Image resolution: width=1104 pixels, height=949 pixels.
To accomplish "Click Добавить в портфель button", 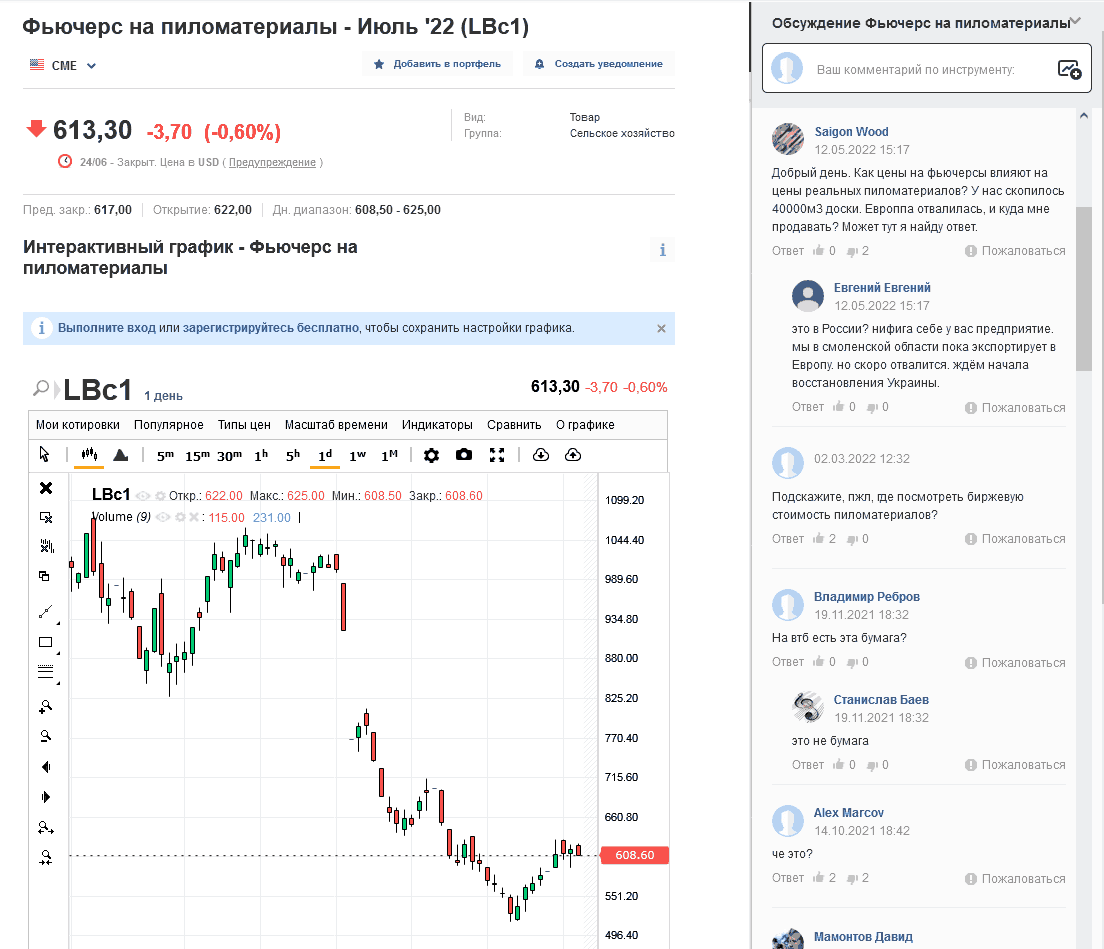I will [438, 64].
